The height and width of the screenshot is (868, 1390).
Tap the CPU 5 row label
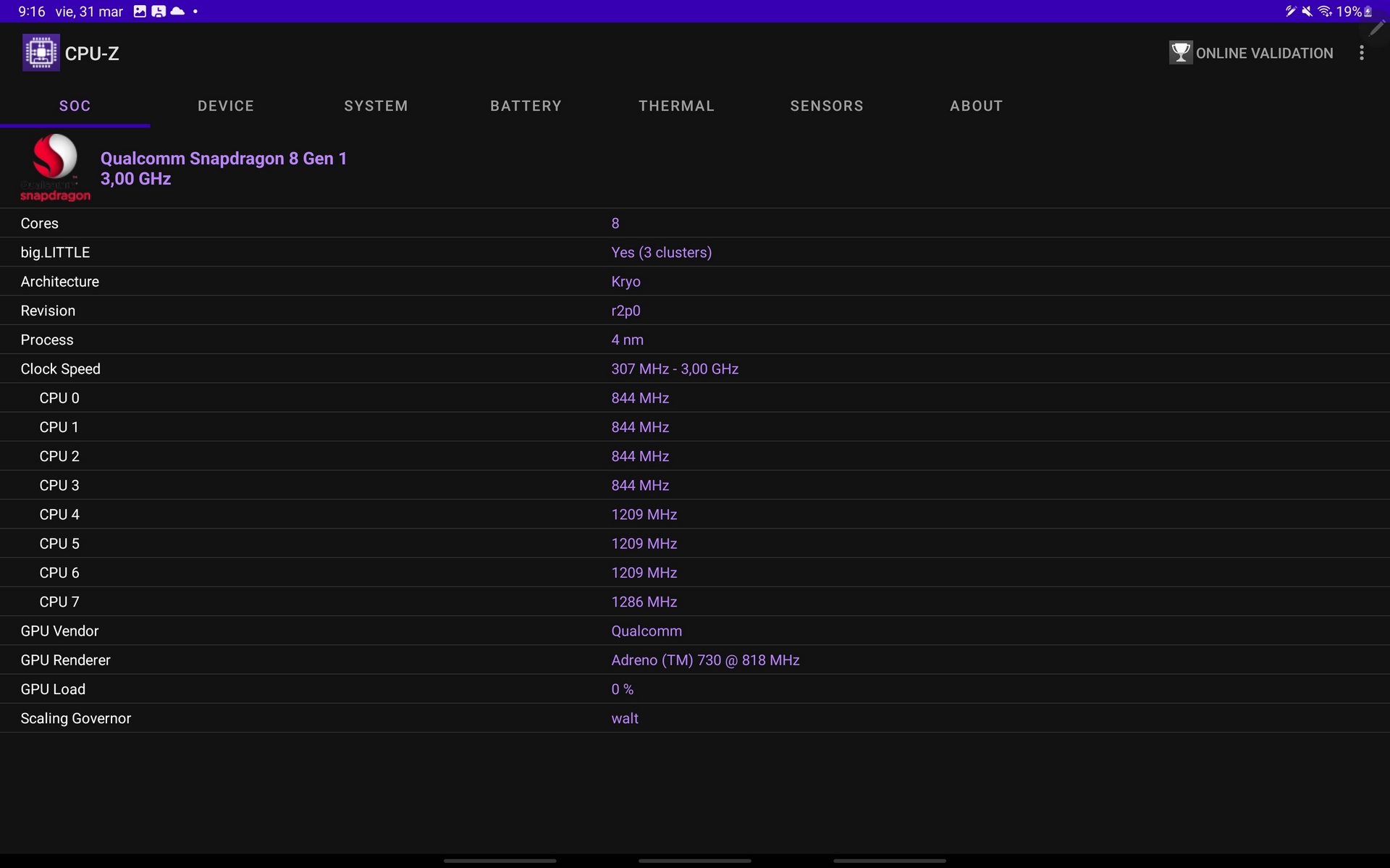(x=59, y=544)
